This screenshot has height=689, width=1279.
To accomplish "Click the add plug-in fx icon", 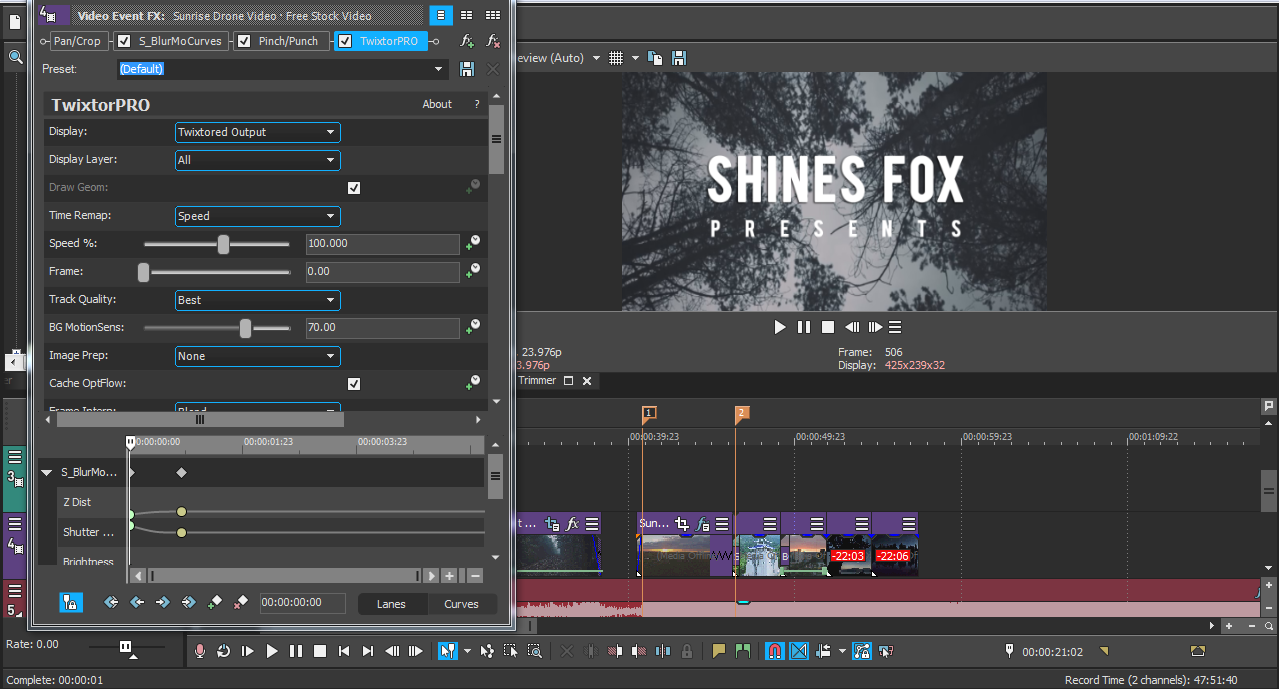I will [x=466, y=40].
